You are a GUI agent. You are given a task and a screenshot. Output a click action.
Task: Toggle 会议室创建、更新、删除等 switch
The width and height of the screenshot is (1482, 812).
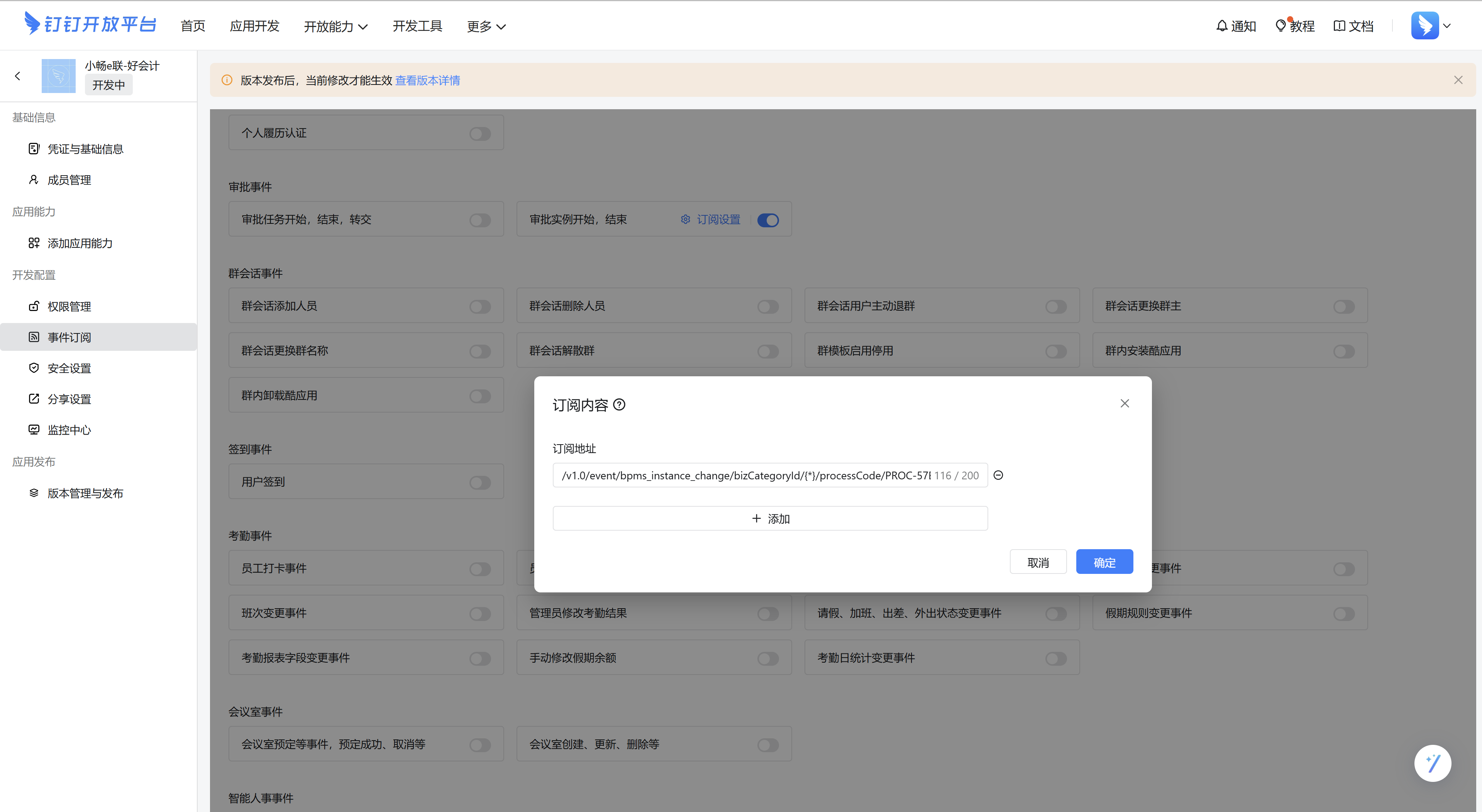click(767, 745)
